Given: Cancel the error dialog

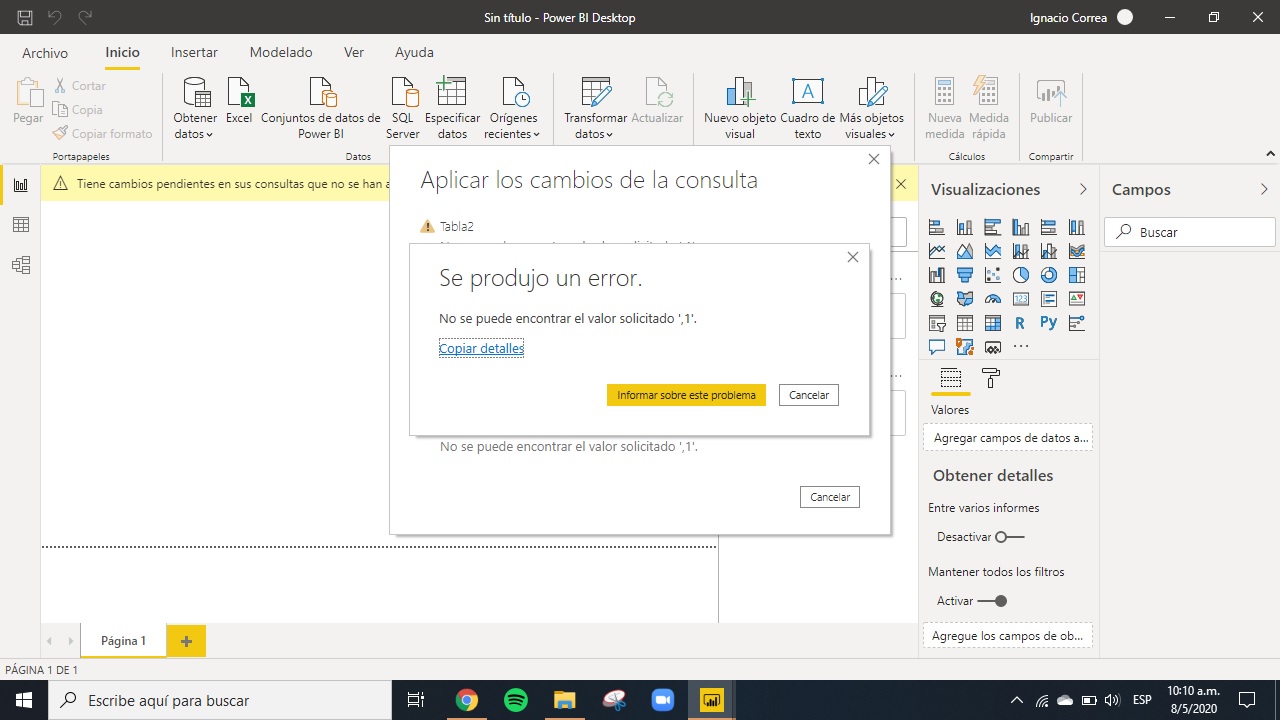Looking at the screenshot, I should pos(809,395).
